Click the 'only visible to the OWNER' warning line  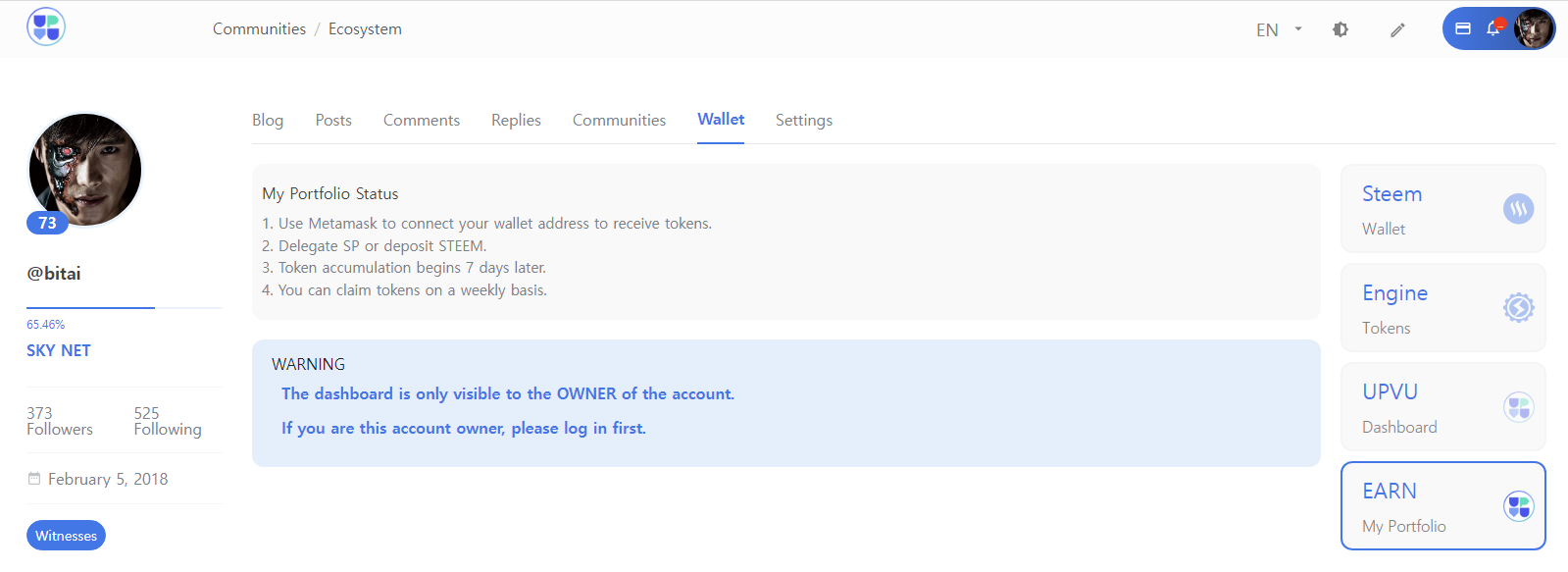click(x=508, y=393)
